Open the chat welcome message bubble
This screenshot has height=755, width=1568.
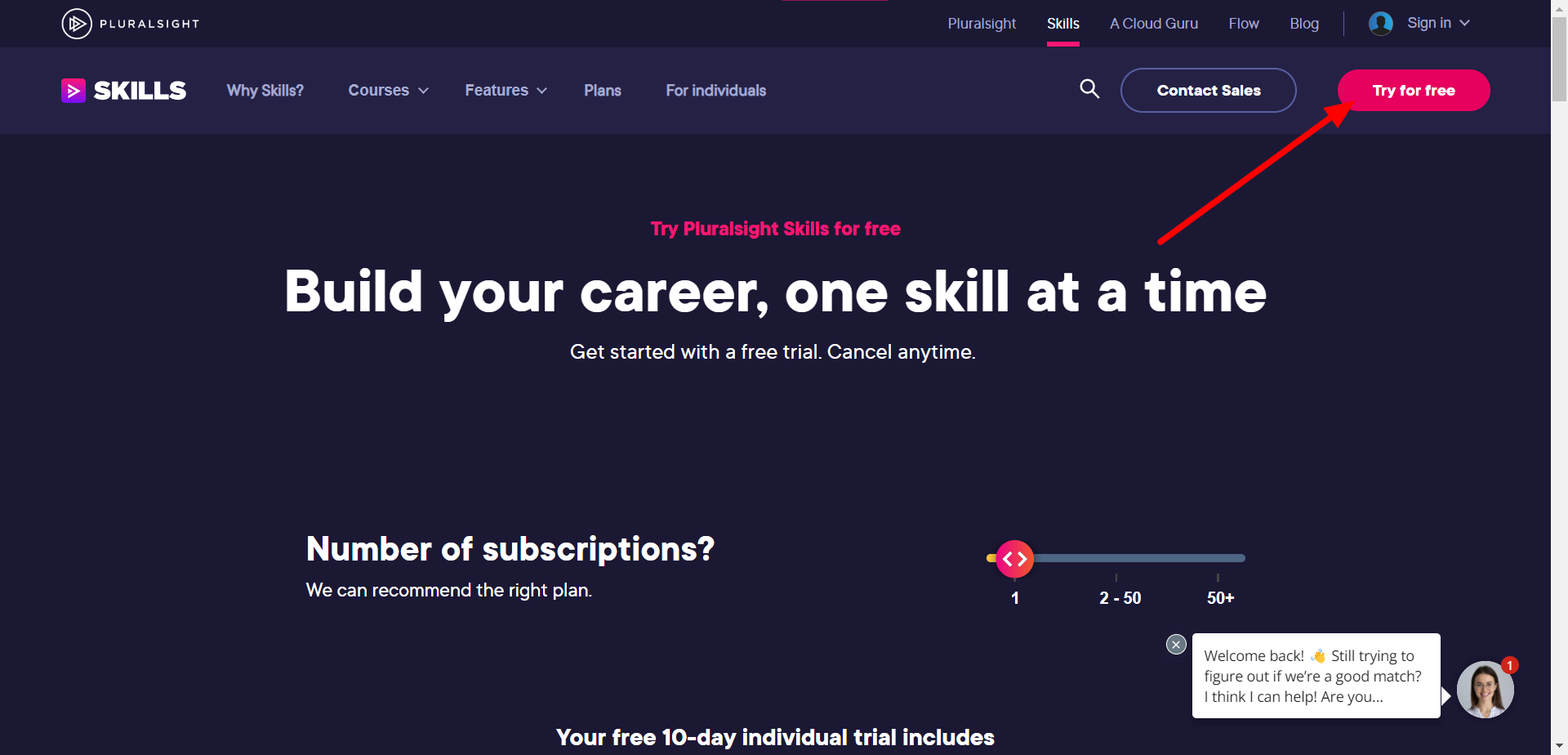coord(1316,676)
